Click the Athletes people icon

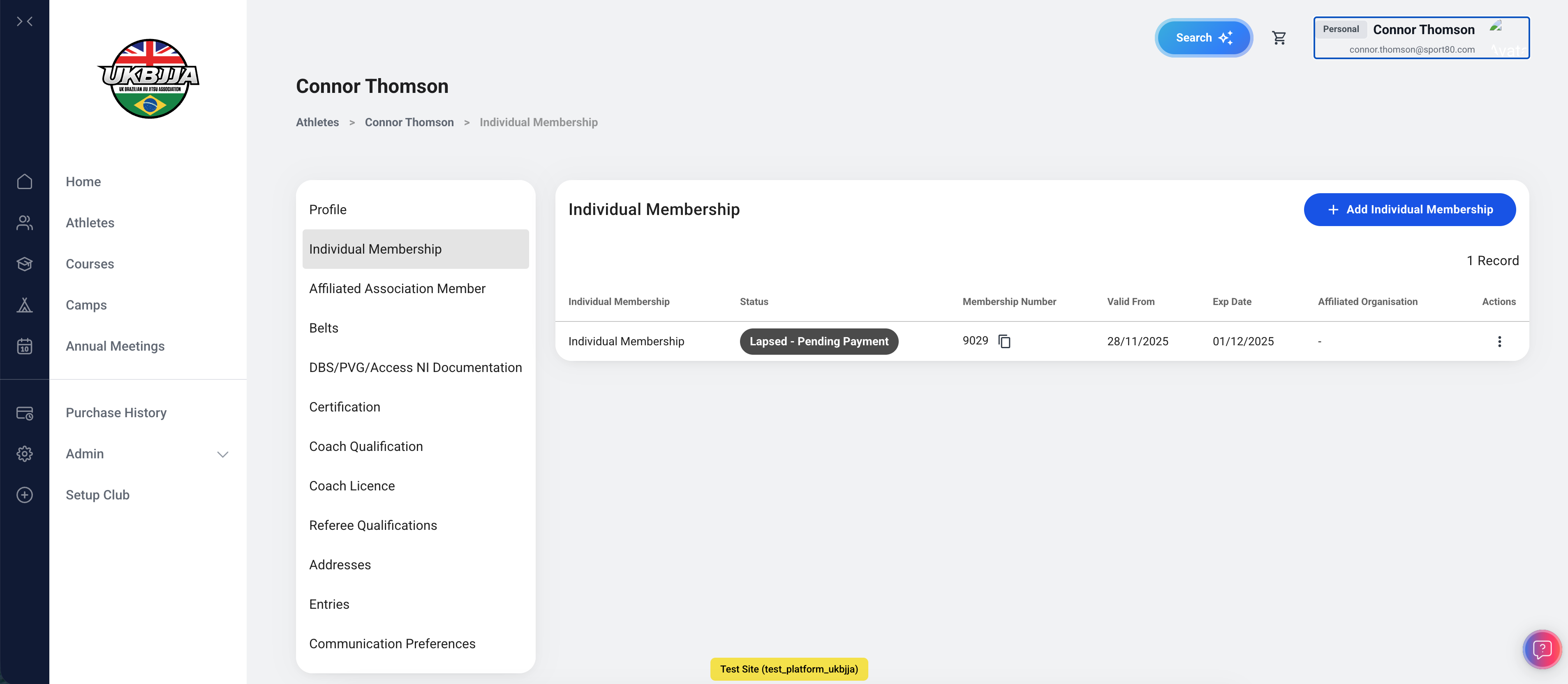pos(24,223)
